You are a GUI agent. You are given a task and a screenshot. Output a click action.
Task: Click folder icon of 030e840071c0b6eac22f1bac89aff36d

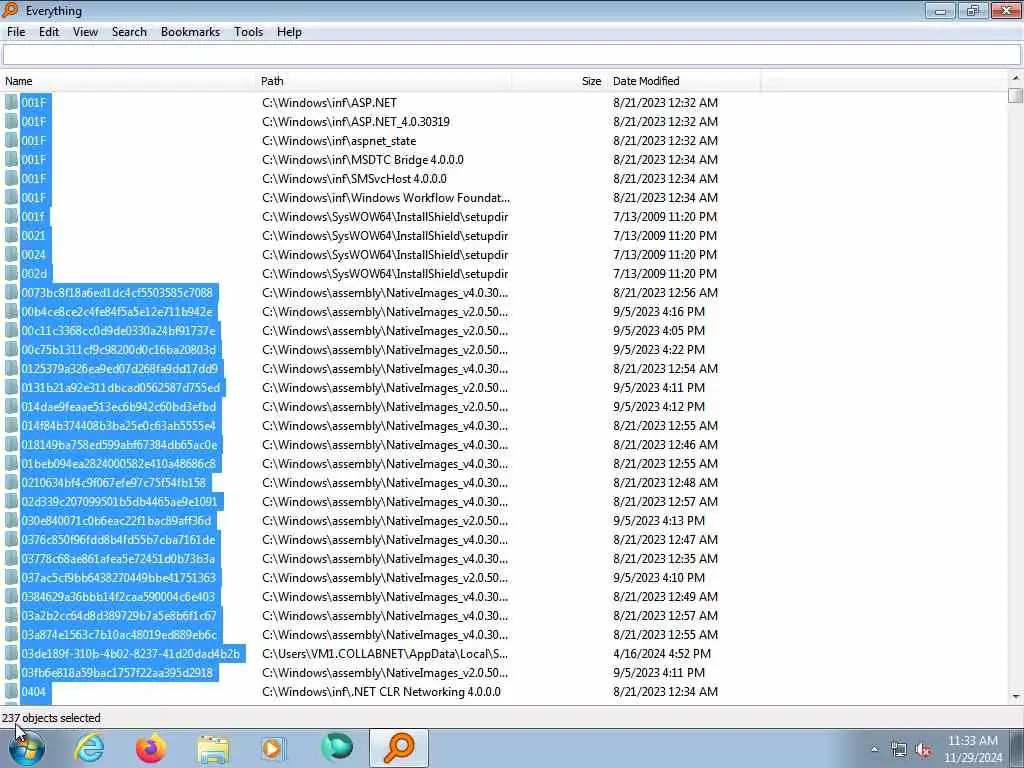coord(11,520)
